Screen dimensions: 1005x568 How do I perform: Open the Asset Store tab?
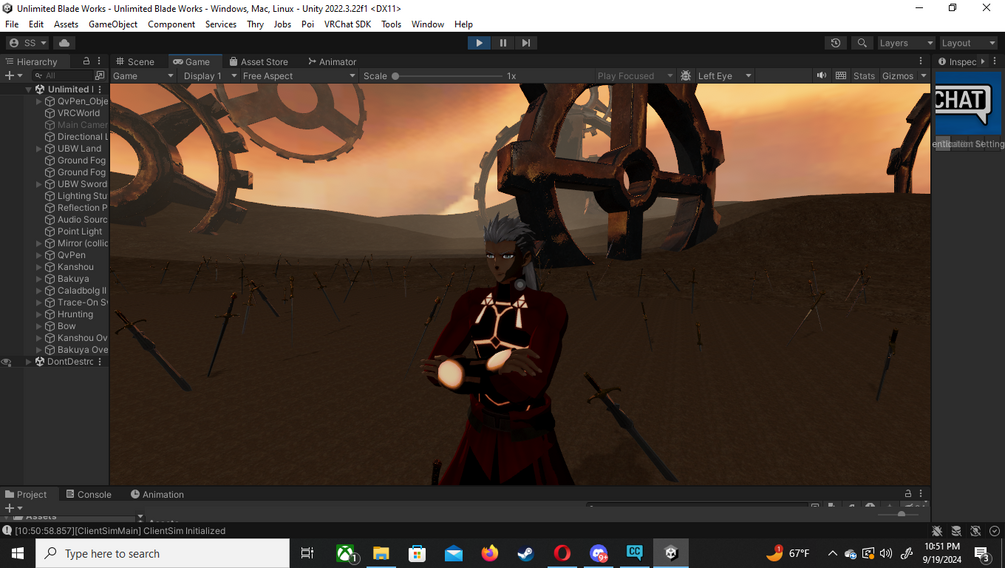[x=259, y=62]
